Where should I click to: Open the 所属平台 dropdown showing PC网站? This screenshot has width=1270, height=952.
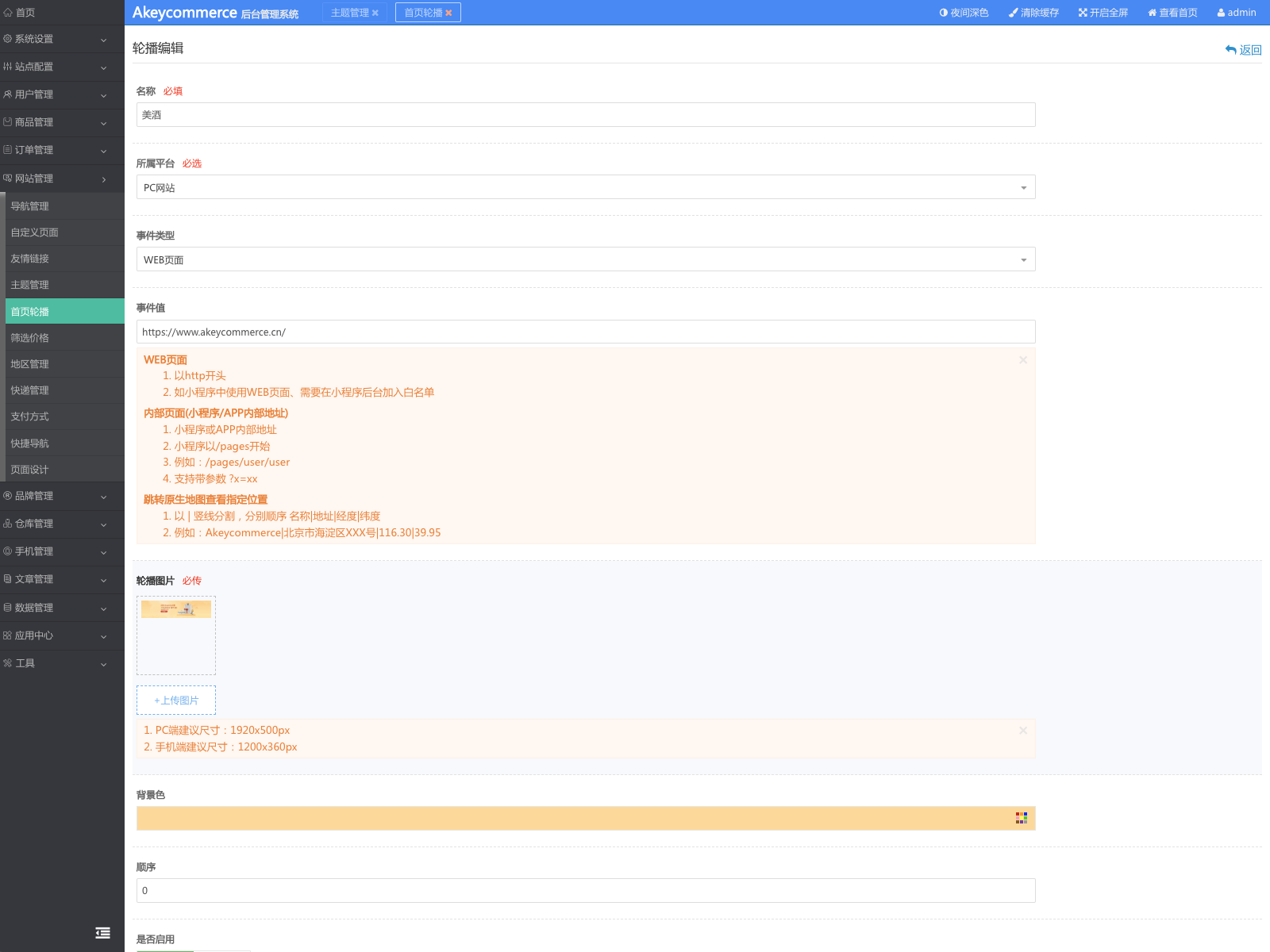[586, 187]
